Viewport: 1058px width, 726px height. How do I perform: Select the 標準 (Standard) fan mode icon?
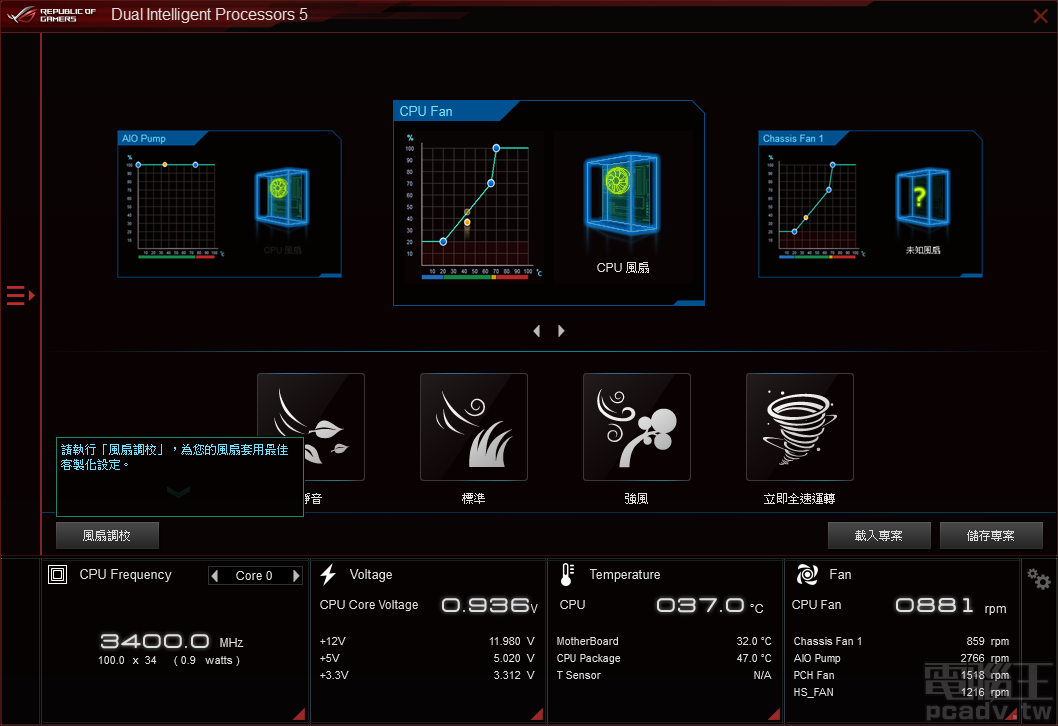(473, 426)
